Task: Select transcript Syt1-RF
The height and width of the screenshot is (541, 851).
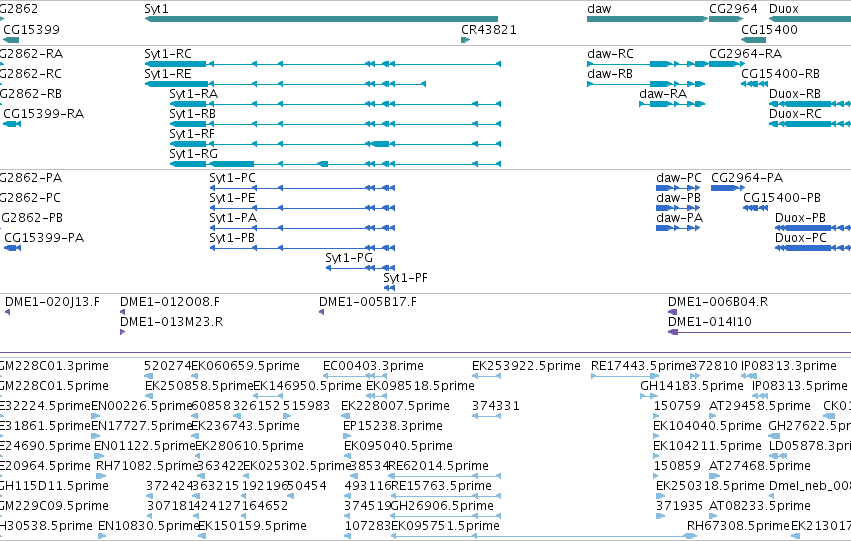Action: point(335,144)
